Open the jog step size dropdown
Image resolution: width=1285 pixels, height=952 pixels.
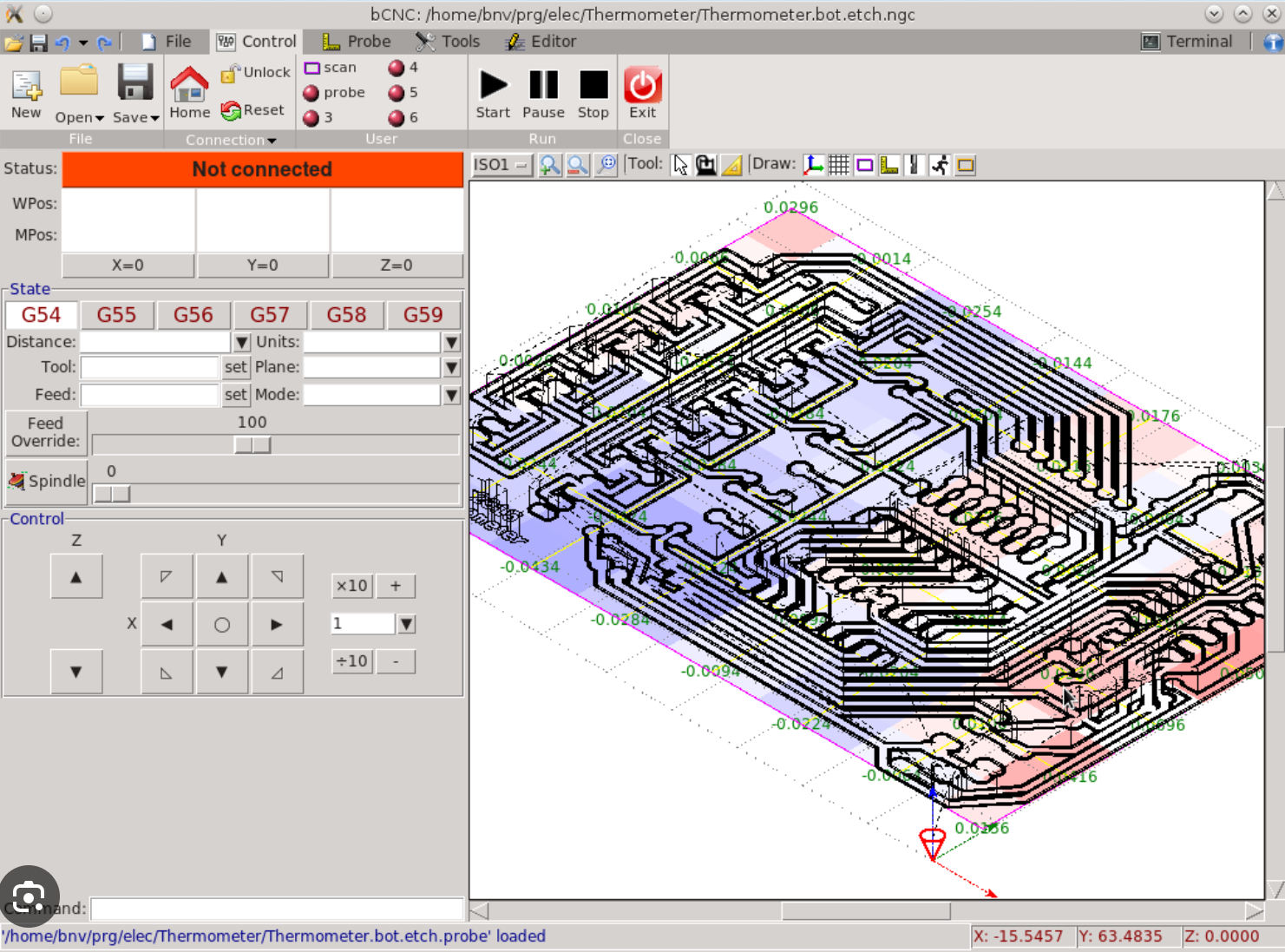pyautogui.click(x=406, y=624)
